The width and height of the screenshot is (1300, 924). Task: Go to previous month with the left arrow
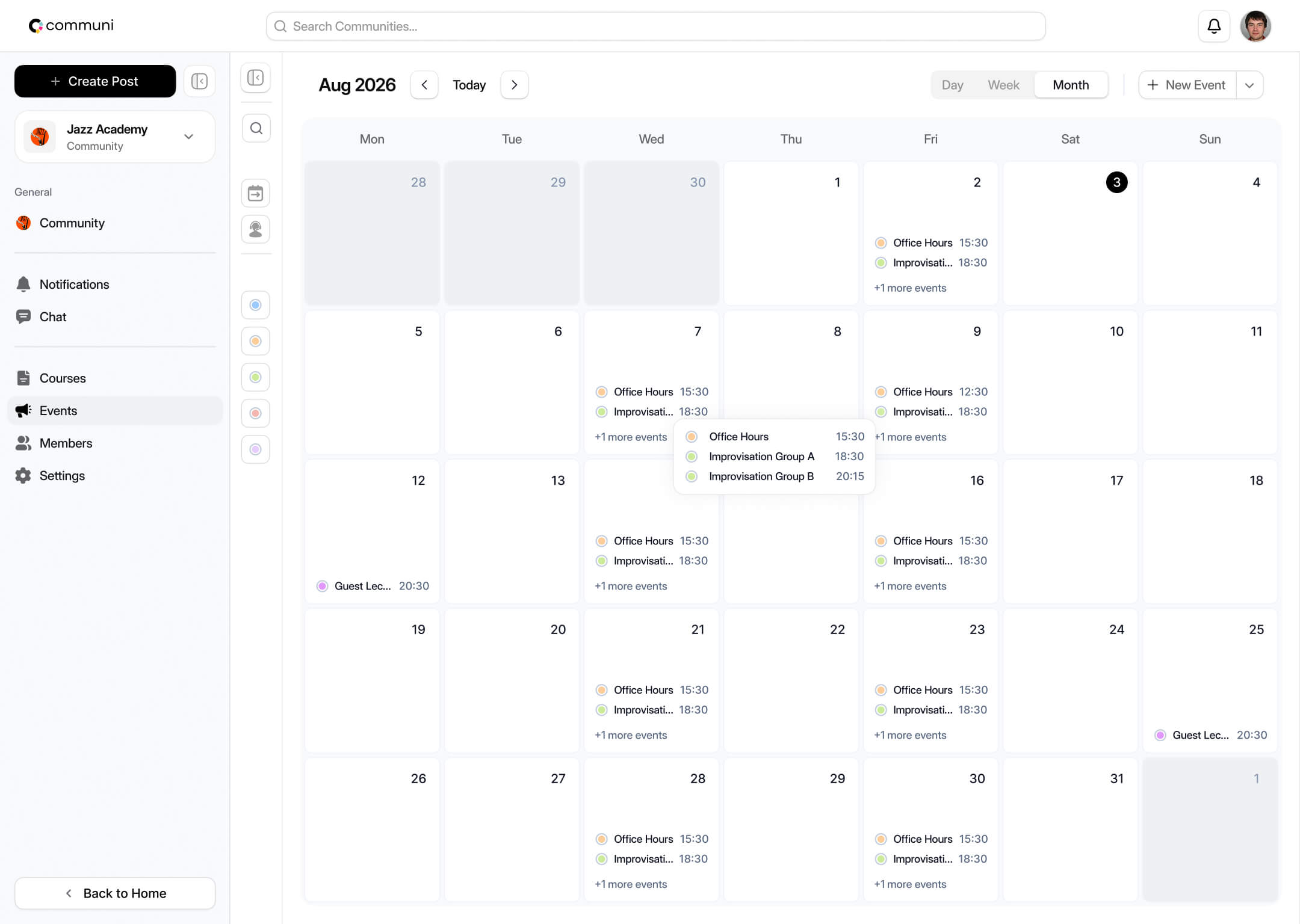(424, 85)
